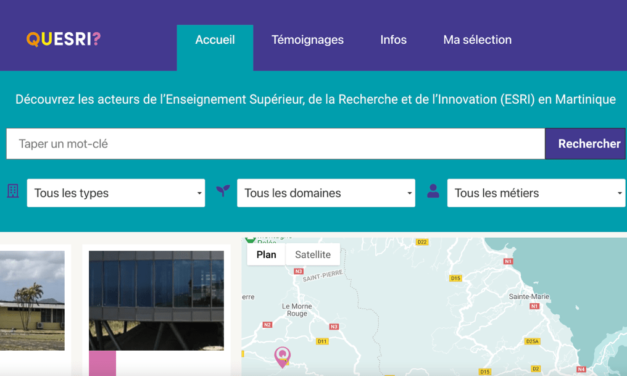Screen dimensions: 627x376
Task: Open the card with glass building photo
Action: pos(156,301)
